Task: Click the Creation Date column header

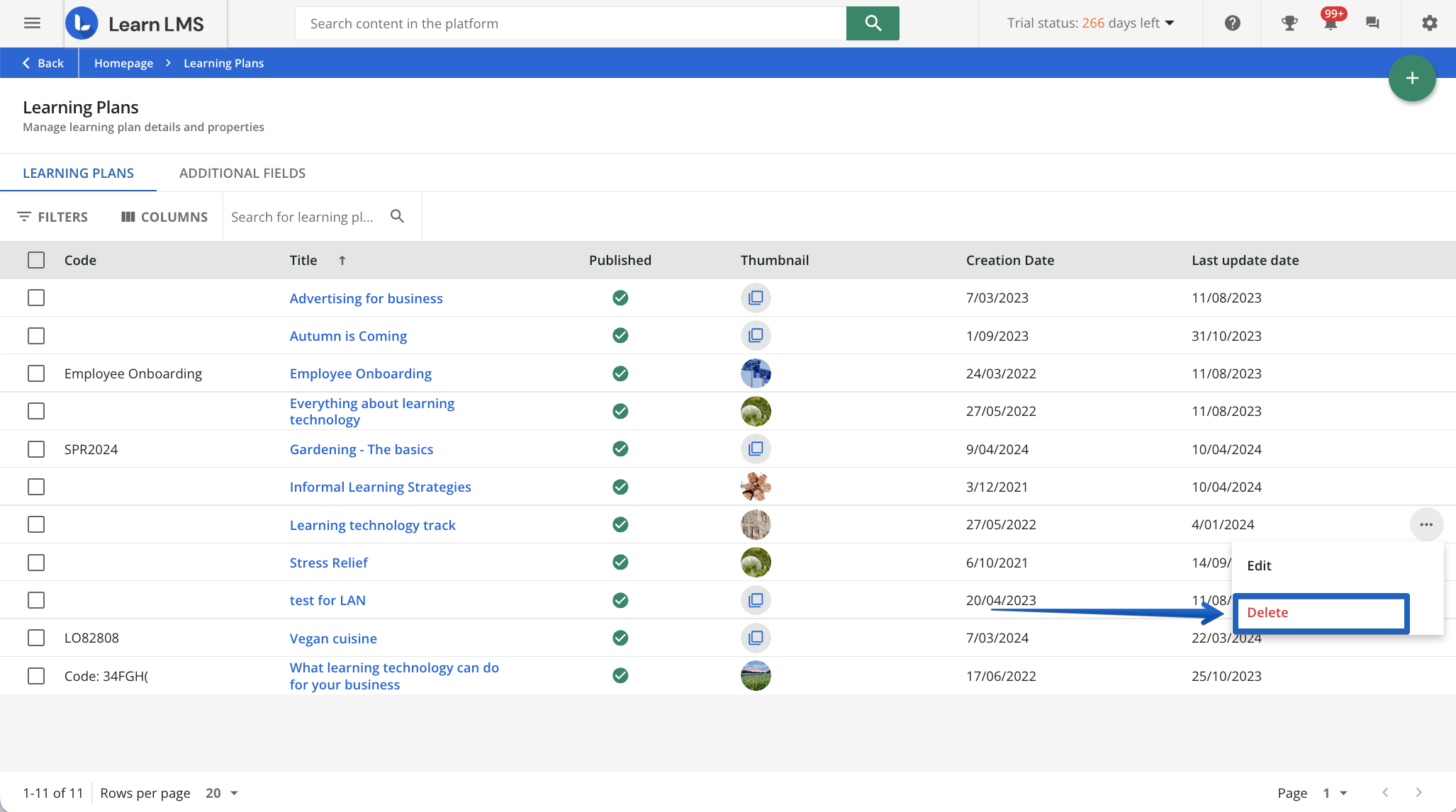Action: (x=1009, y=260)
